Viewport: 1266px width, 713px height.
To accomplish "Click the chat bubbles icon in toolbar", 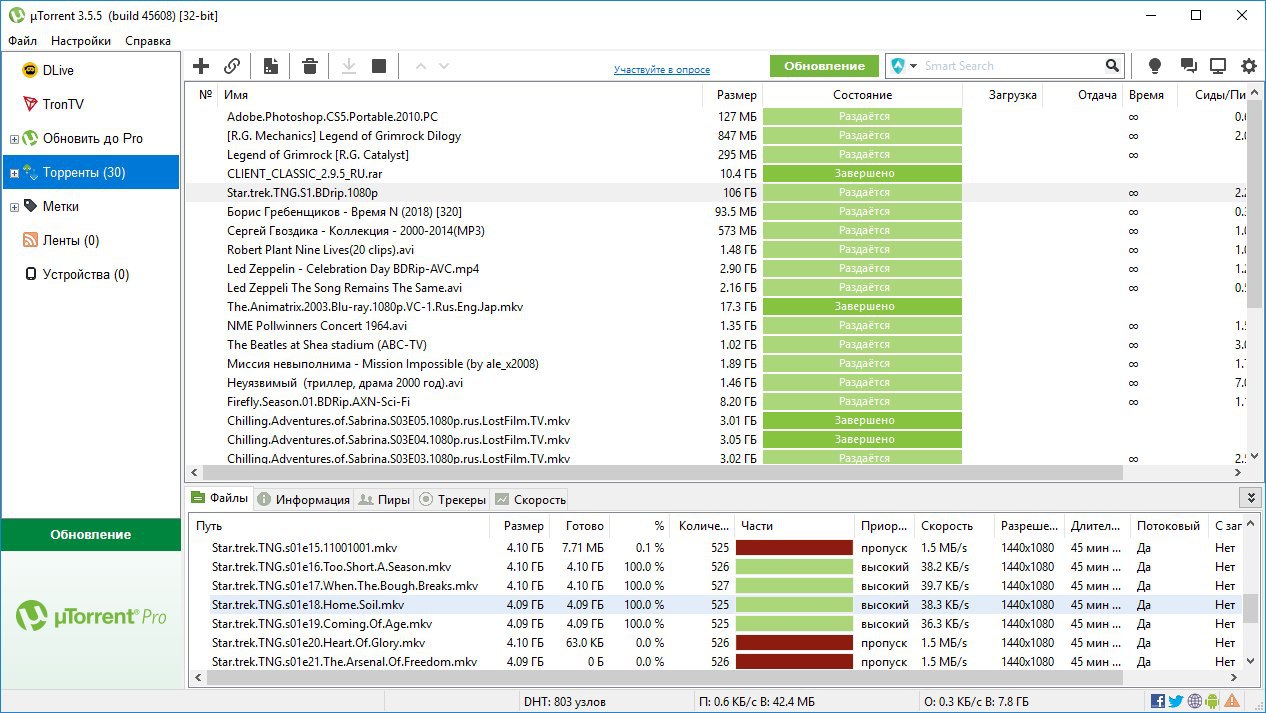I will (1188, 66).
